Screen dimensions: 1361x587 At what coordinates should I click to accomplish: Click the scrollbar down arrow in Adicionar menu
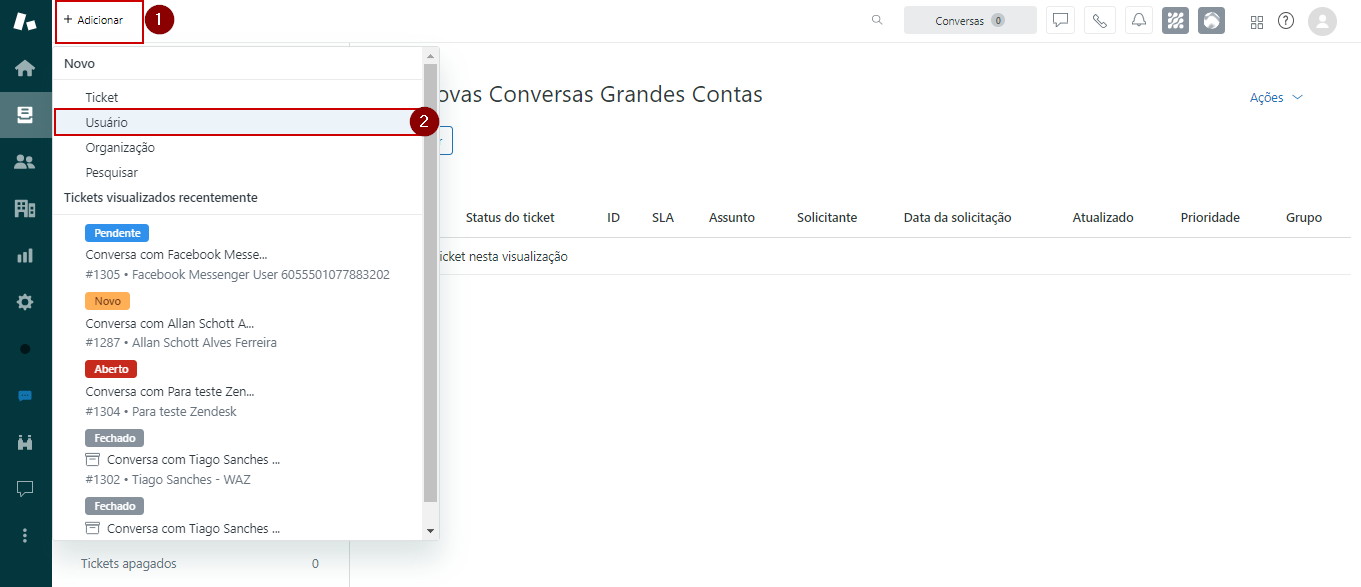tap(431, 531)
